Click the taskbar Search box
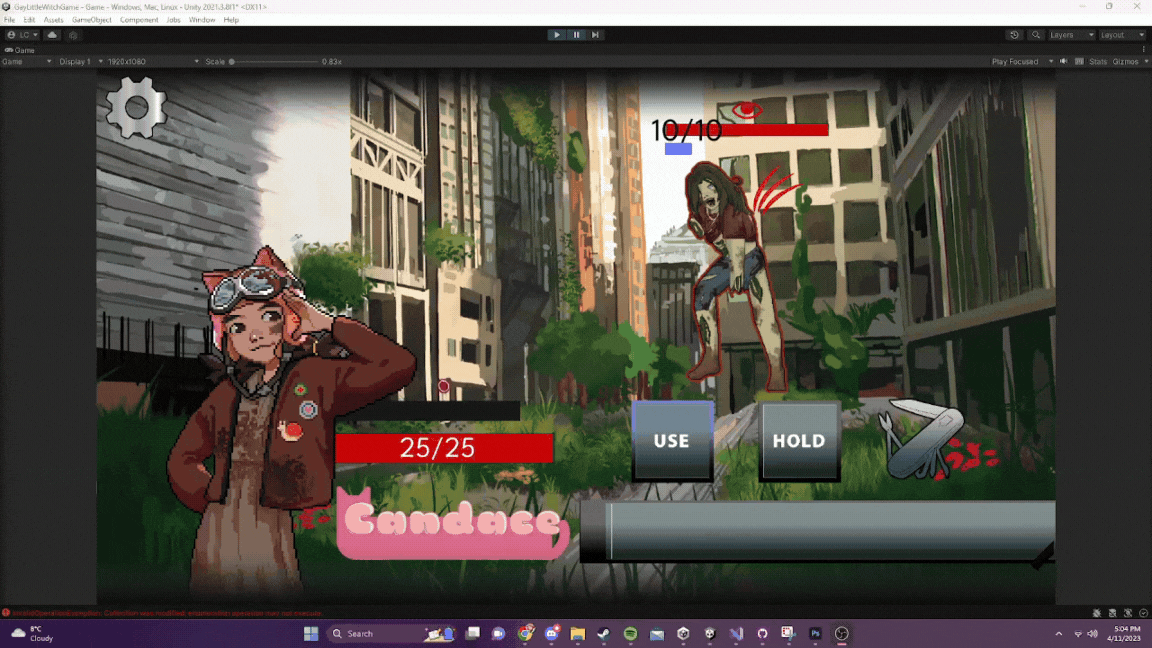1152x648 pixels. point(392,633)
